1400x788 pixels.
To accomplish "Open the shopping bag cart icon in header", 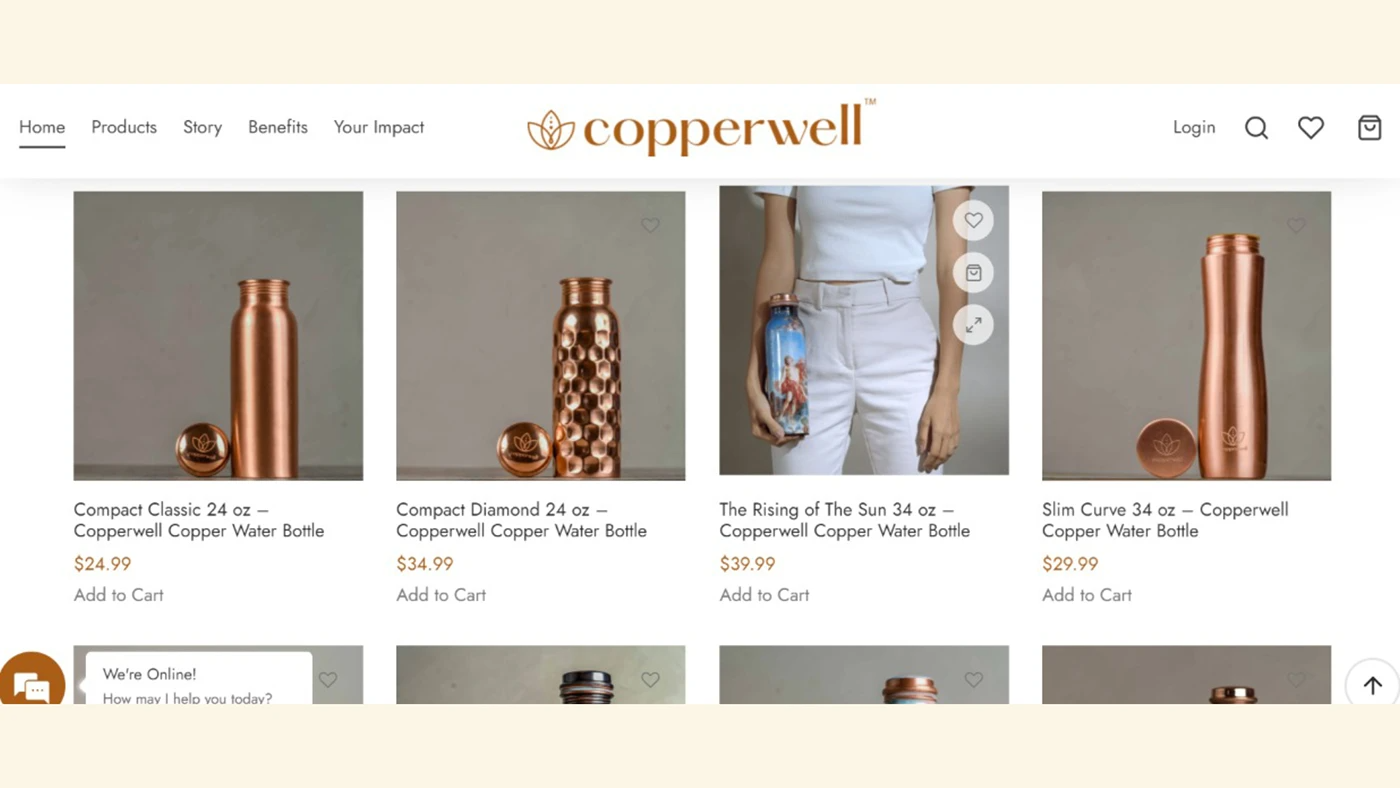I will [1370, 127].
